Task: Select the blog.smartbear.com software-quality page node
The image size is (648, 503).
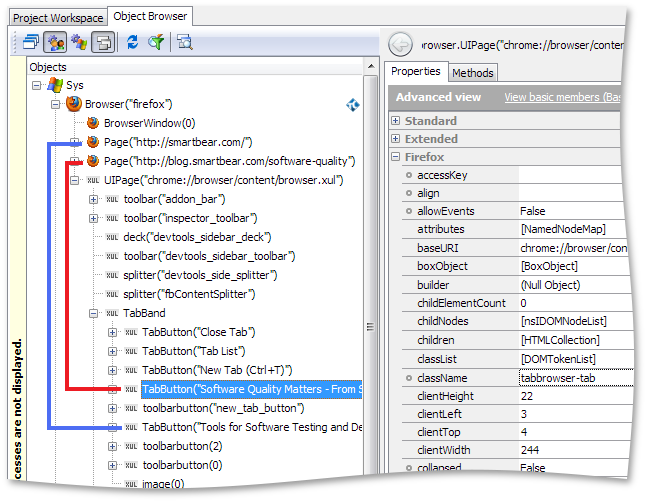Action: [229, 161]
